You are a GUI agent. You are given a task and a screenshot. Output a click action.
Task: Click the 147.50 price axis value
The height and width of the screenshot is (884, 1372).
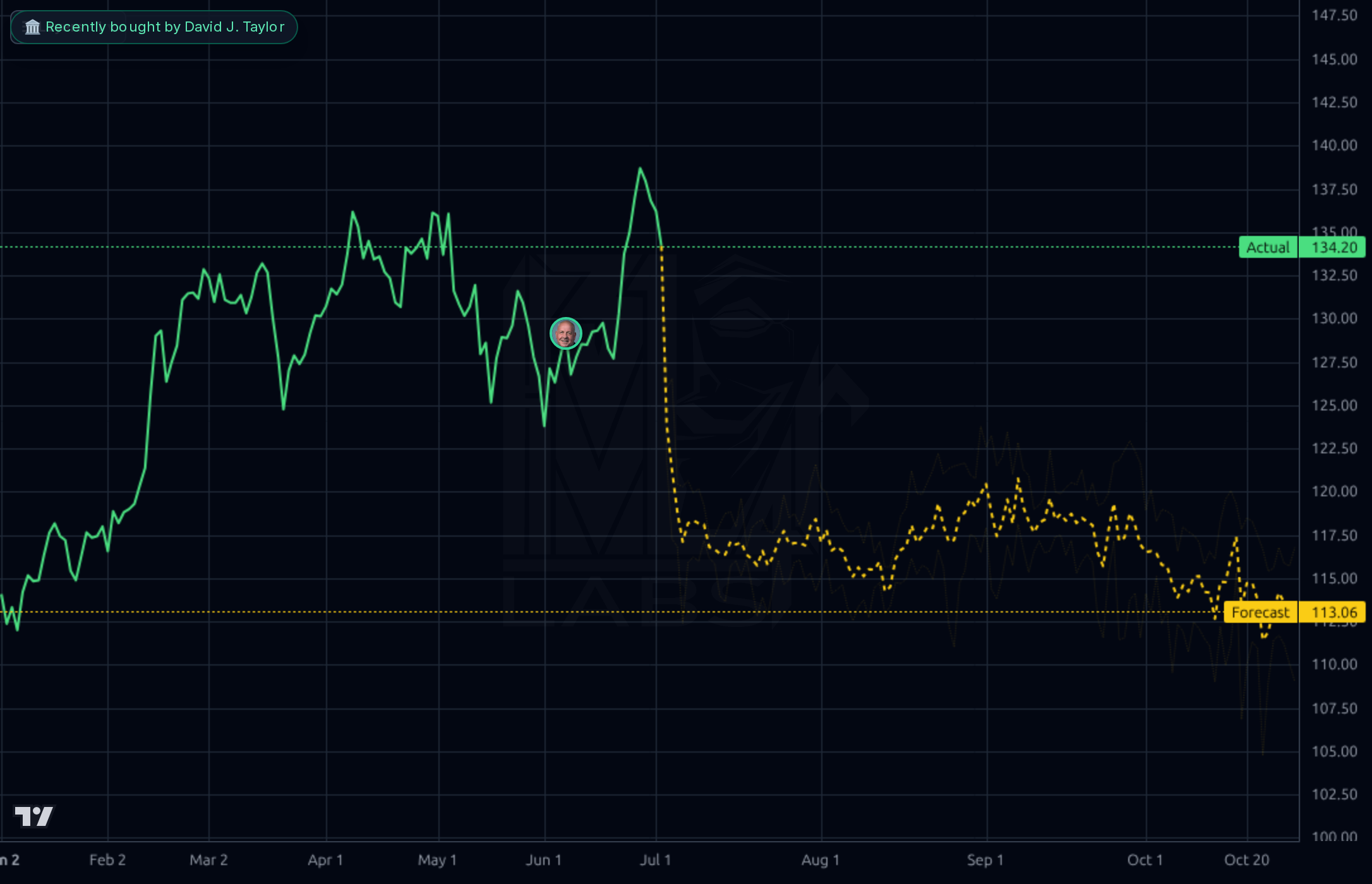click(x=1334, y=15)
